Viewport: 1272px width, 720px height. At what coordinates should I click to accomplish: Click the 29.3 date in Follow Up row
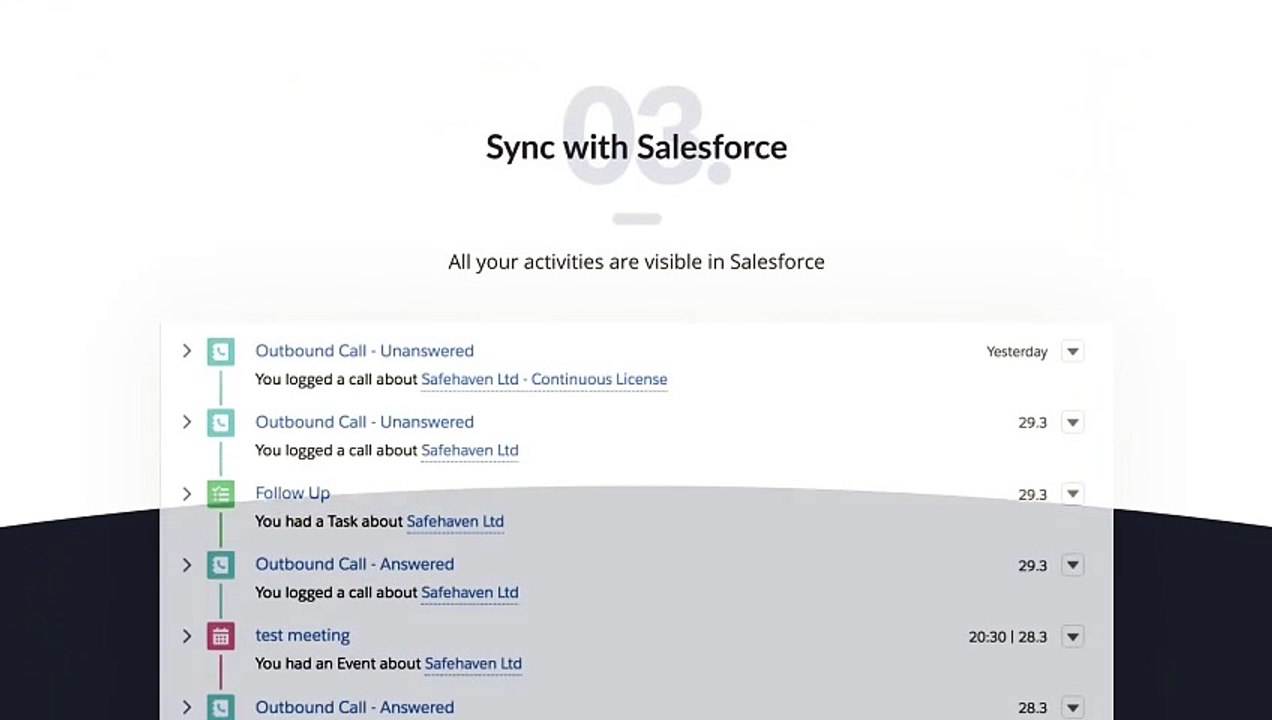pos(1033,495)
